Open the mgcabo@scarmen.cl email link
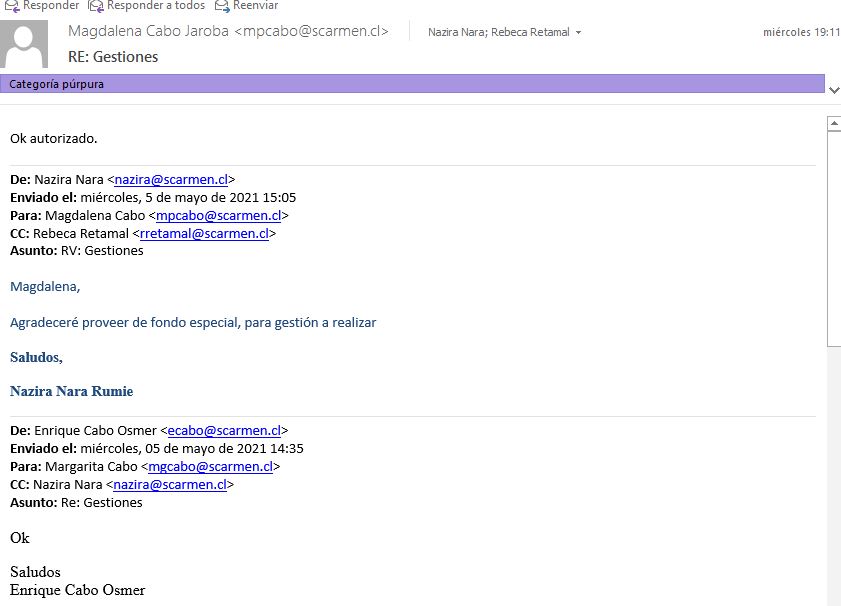Viewport: 841px width, 606px height. pos(211,467)
